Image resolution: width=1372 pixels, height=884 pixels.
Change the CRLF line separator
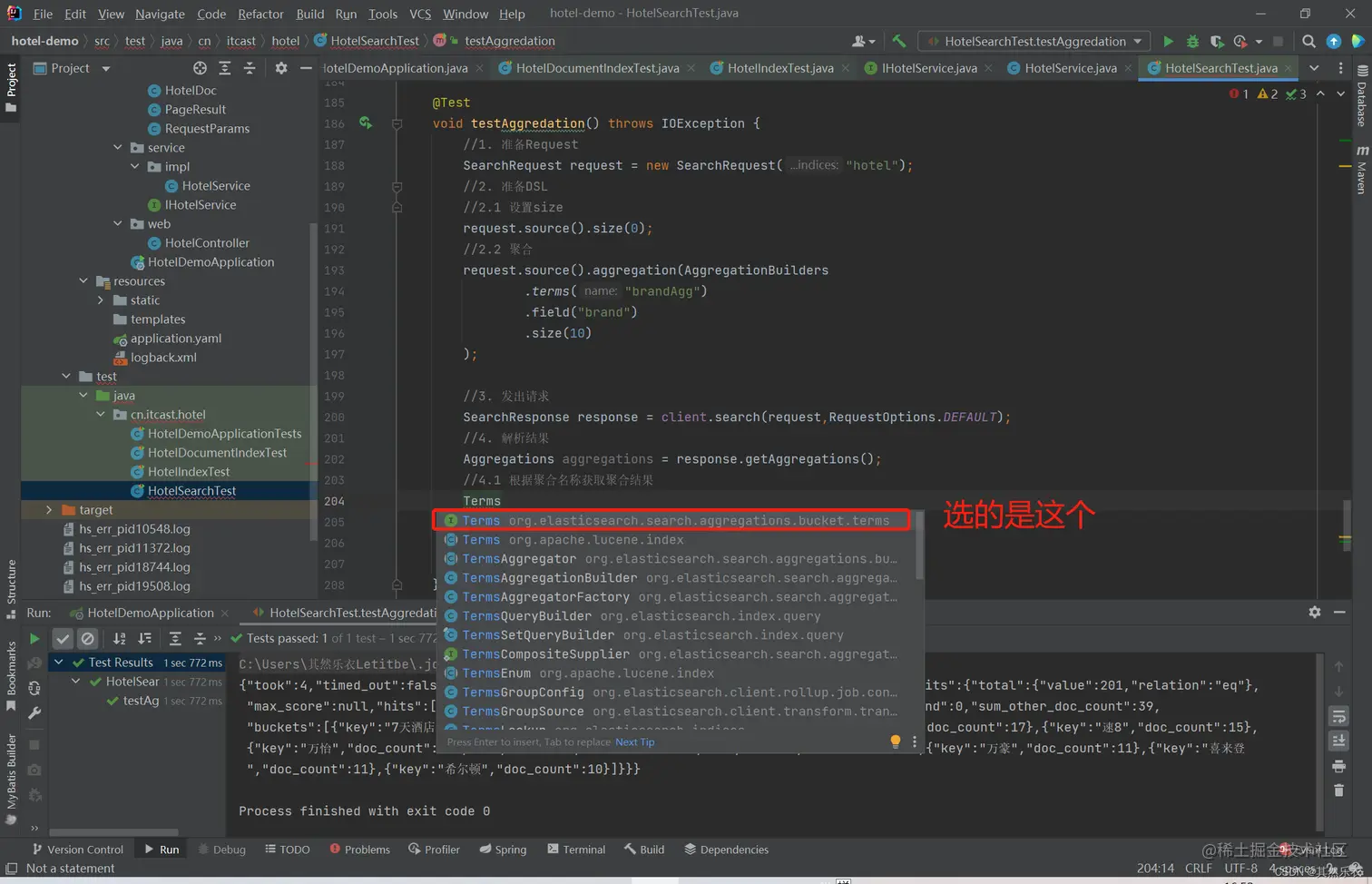pos(1198,869)
